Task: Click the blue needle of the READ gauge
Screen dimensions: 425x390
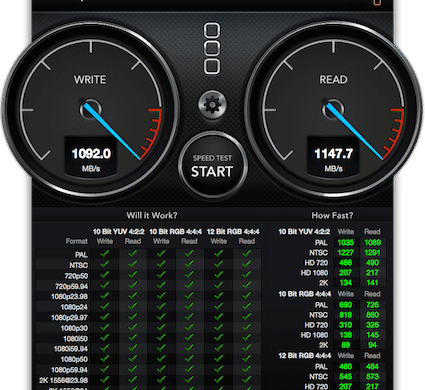Action: pos(354,131)
